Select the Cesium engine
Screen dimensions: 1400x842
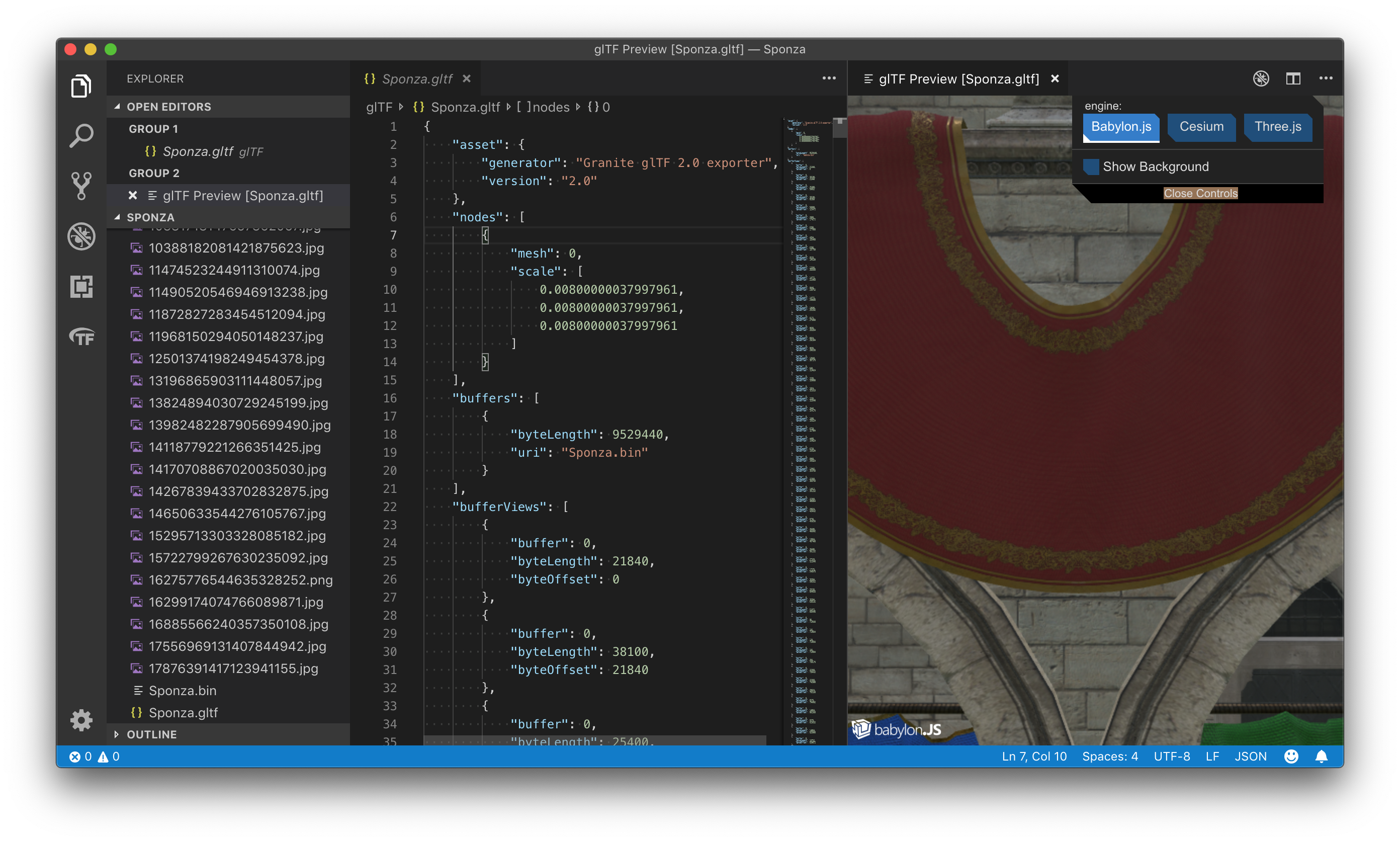point(1201,127)
